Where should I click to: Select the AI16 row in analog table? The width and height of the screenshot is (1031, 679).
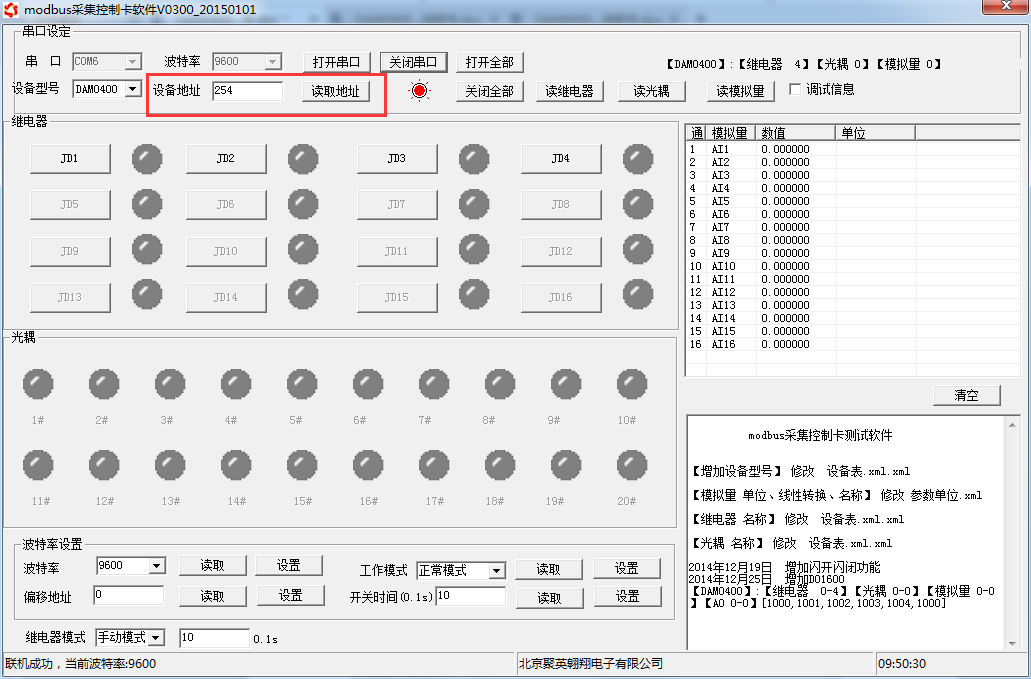(x=852, y=344)
